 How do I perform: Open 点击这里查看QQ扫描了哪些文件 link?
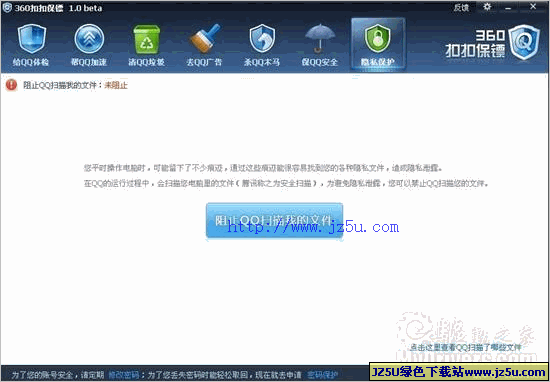[465, 348]
